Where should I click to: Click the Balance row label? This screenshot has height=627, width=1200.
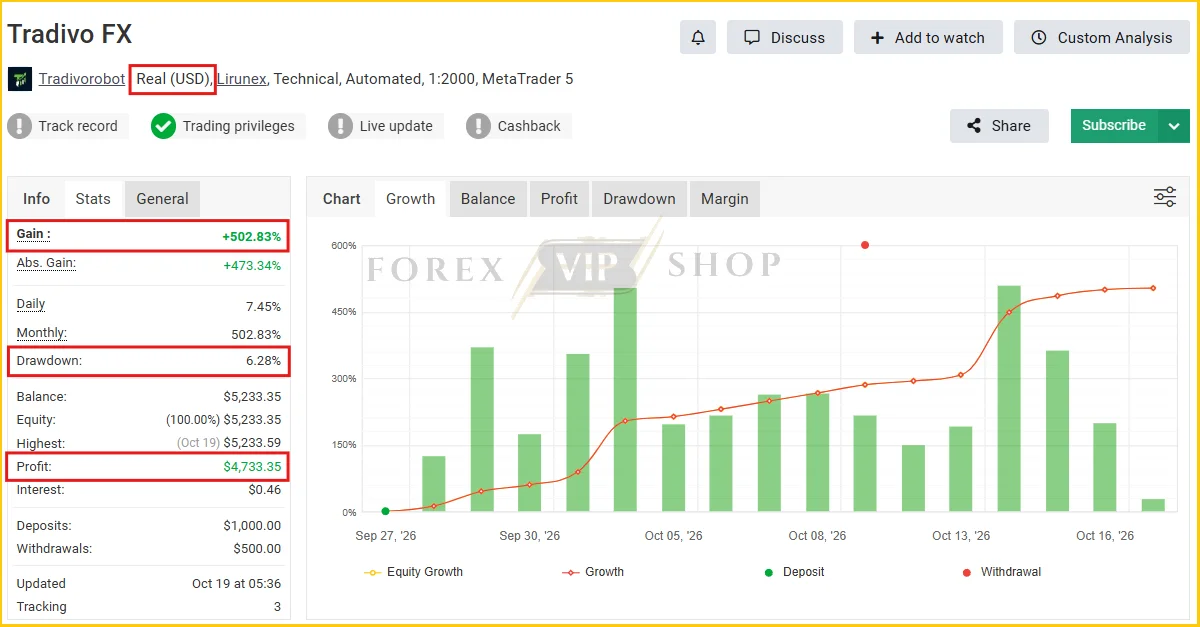coord(41,397)
